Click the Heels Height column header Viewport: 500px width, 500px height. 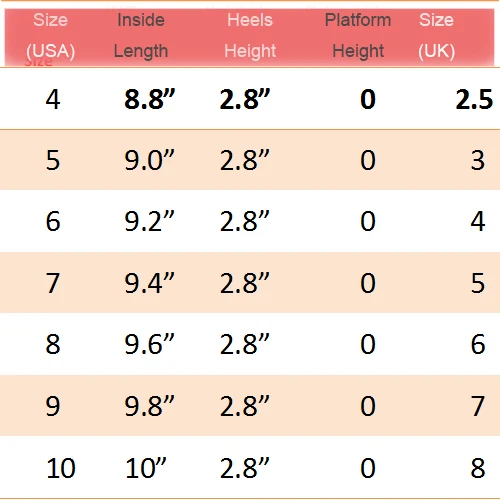(x=250, y=36)
